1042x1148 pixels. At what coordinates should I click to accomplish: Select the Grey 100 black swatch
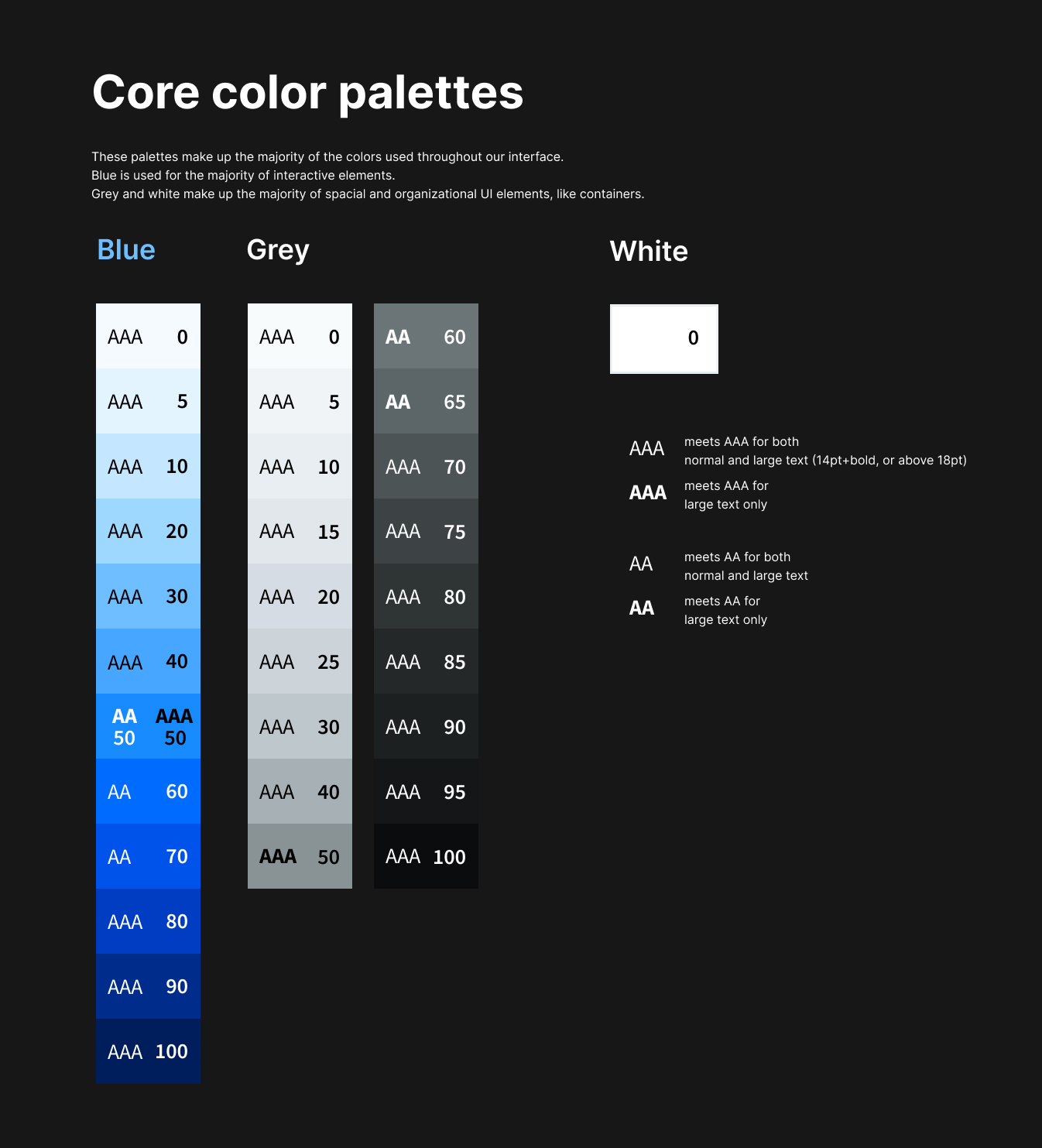pos(426,856)
